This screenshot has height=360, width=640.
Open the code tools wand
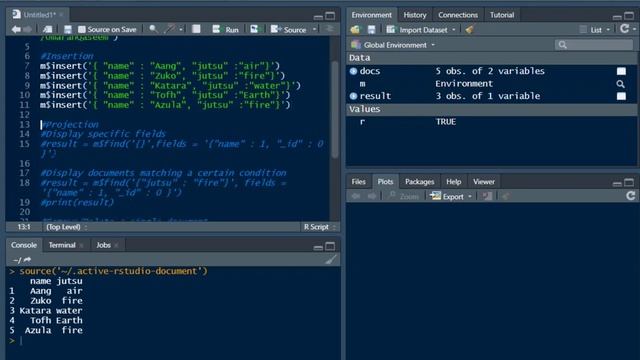169,29
